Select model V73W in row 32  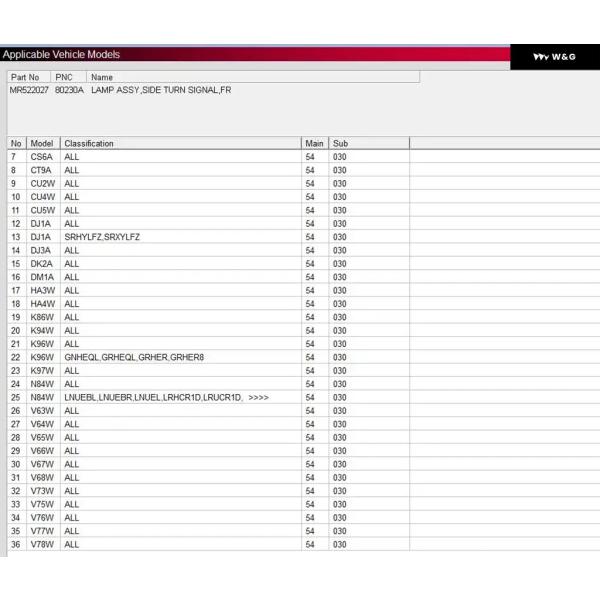coord(42,491)
